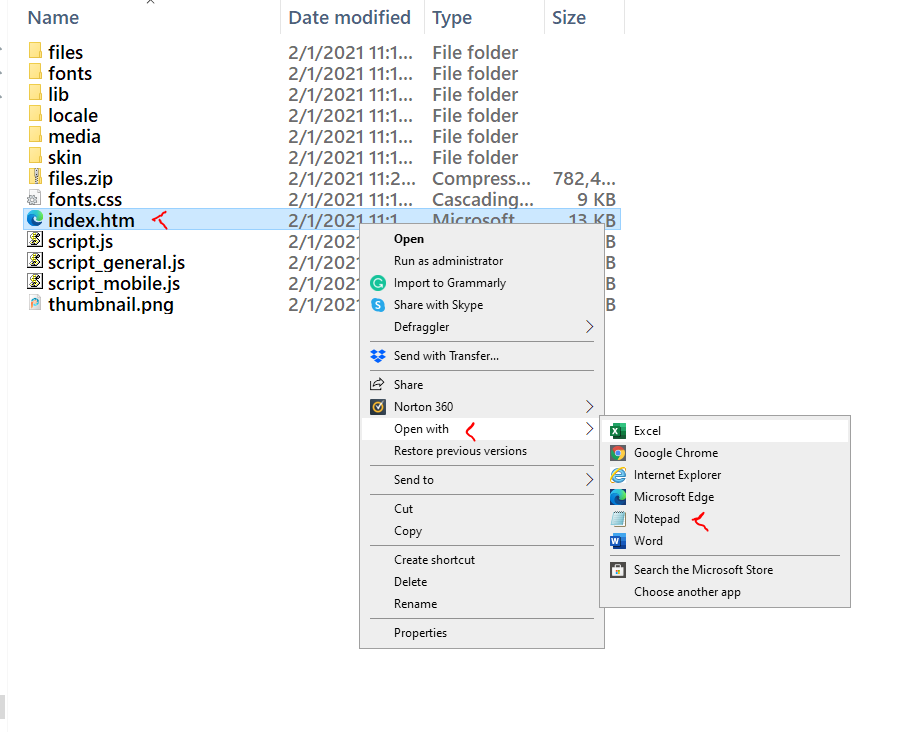Click the Microsoft Edge icon in submenu
Viewport: 900px width, 732px height.
point(618,497)
